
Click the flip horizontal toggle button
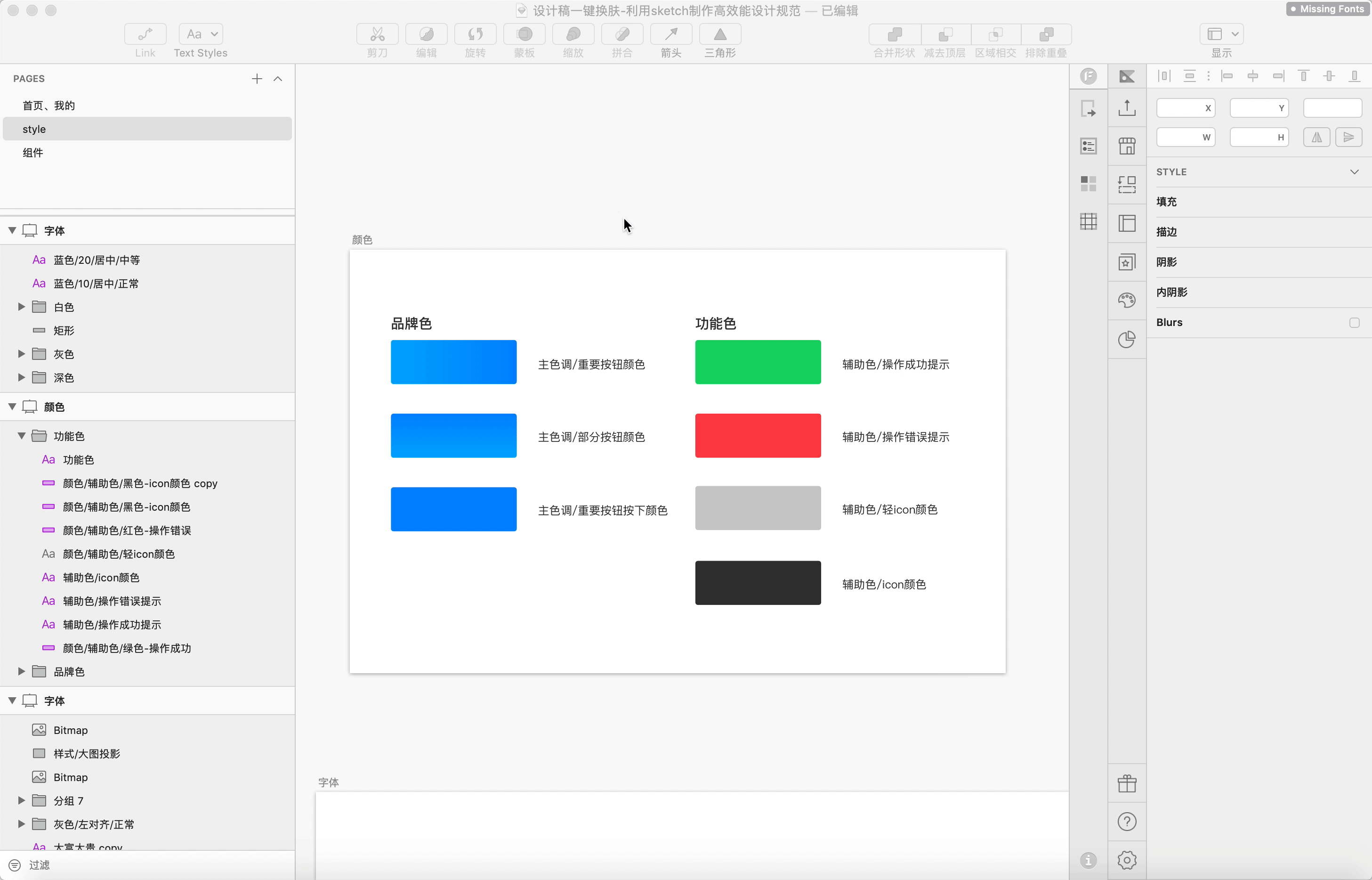coord(1316,137)
